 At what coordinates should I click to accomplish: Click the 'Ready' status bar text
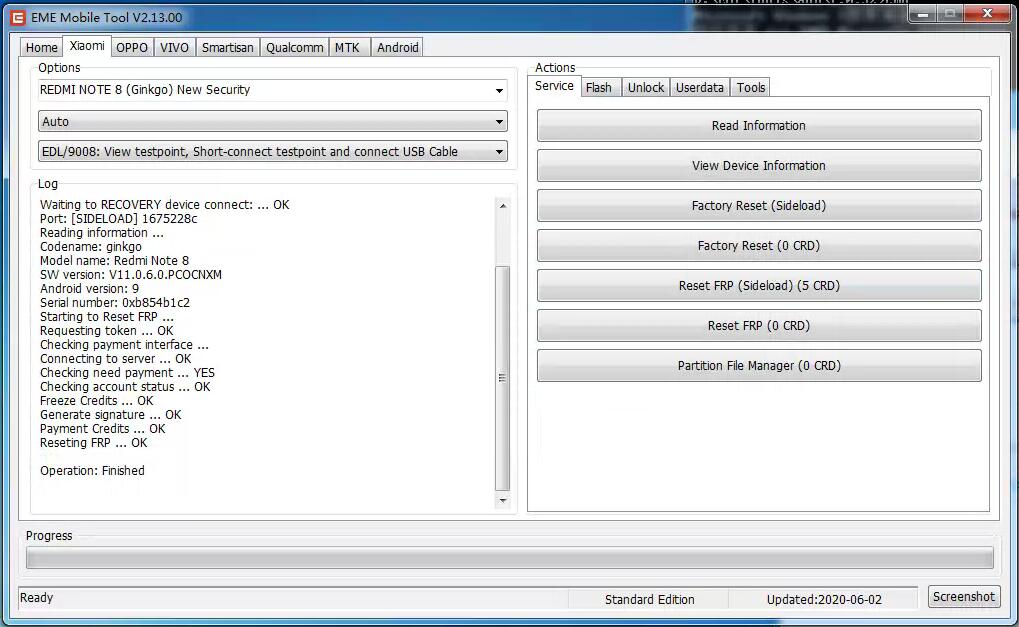coord(36,598)
